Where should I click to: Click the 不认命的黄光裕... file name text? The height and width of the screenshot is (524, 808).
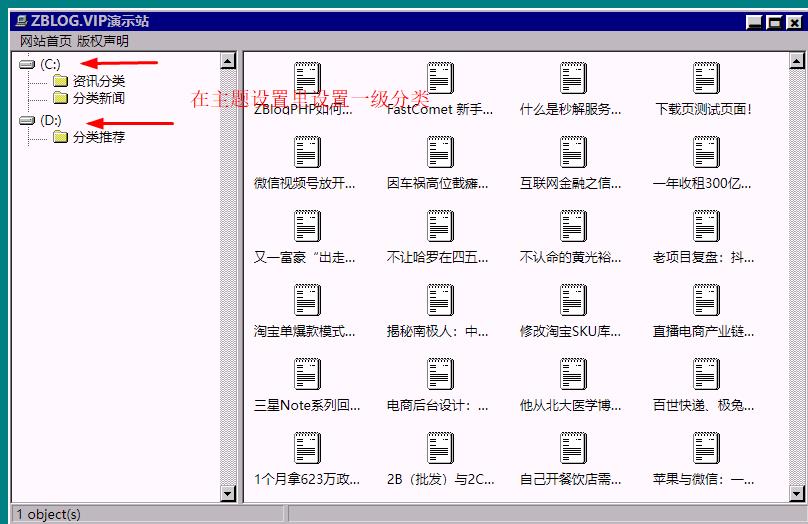coord(570,257)
